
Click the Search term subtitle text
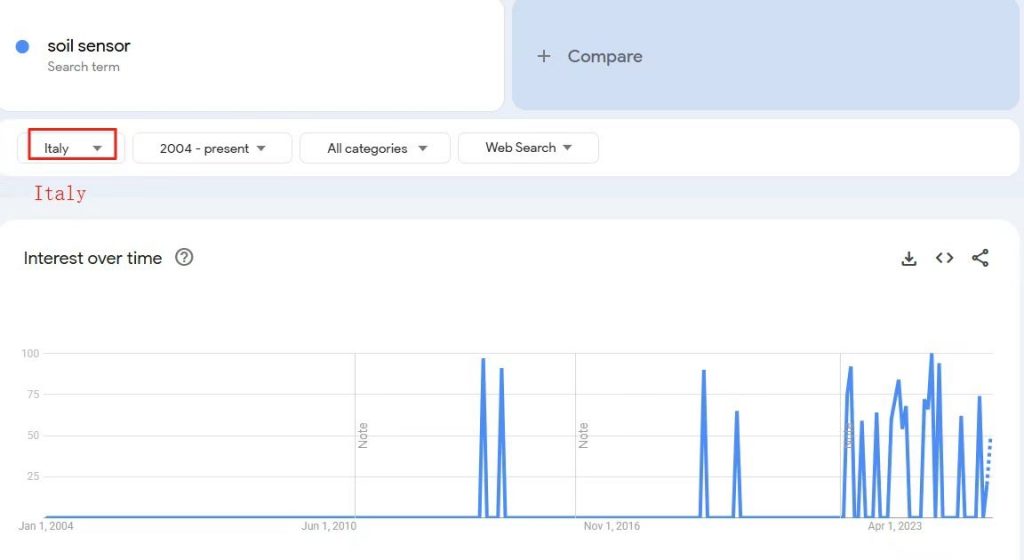[x=84, y=67]
